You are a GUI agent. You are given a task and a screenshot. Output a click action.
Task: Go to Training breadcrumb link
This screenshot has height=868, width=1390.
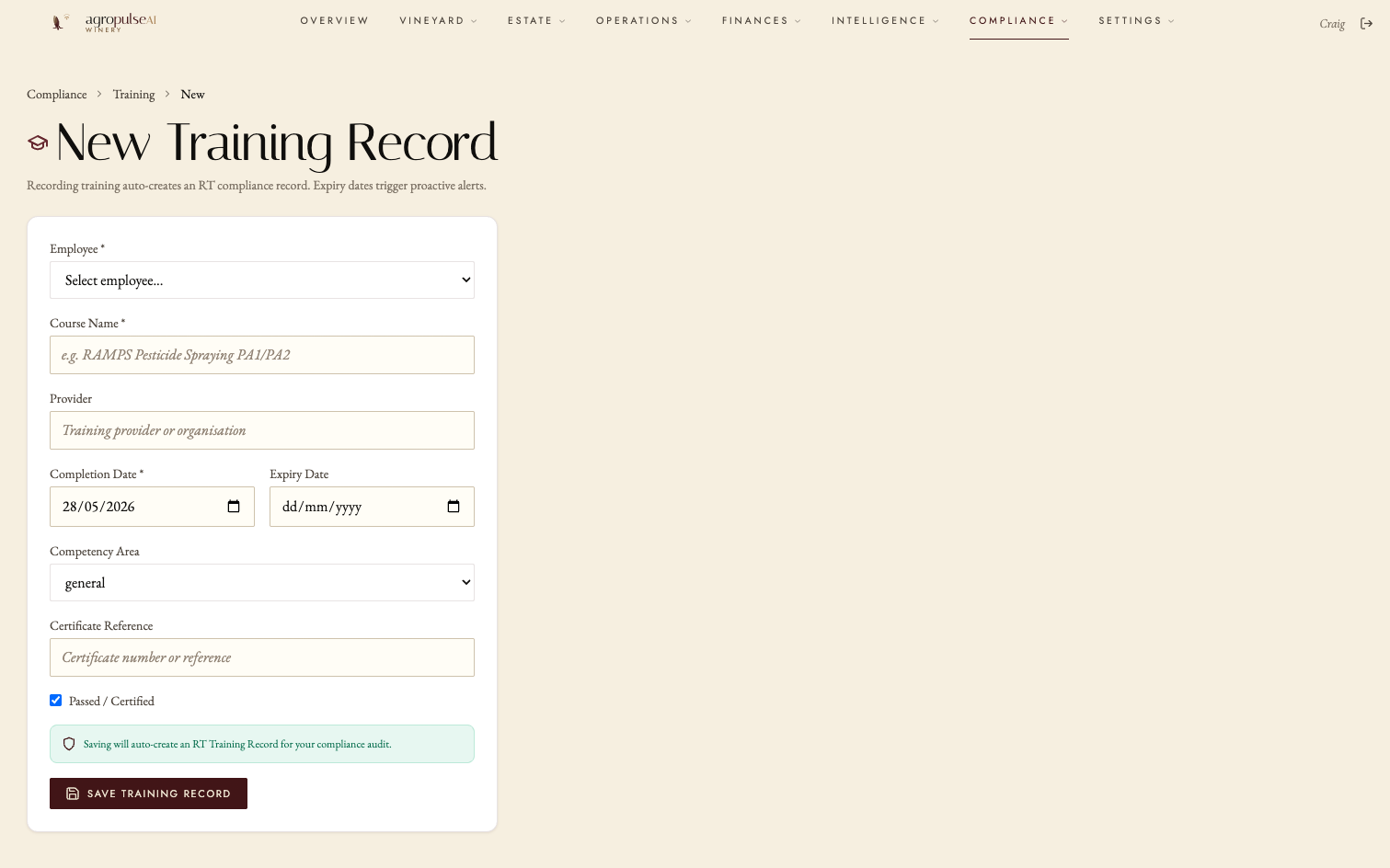tap(133, 95)
